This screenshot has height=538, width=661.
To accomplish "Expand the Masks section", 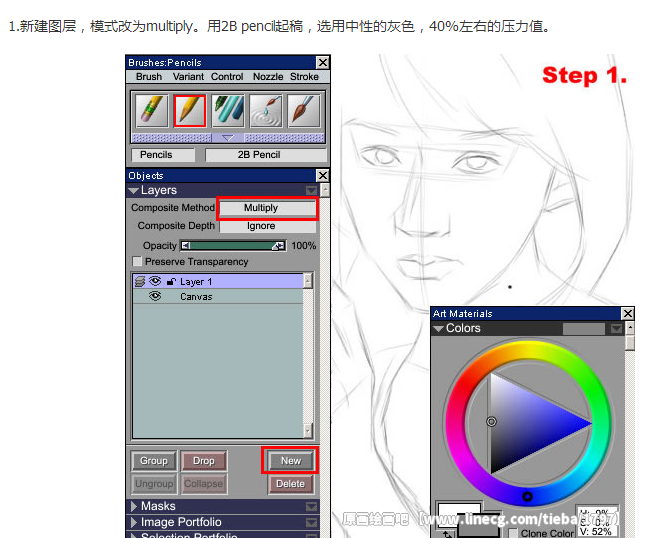I will (134, 506).
